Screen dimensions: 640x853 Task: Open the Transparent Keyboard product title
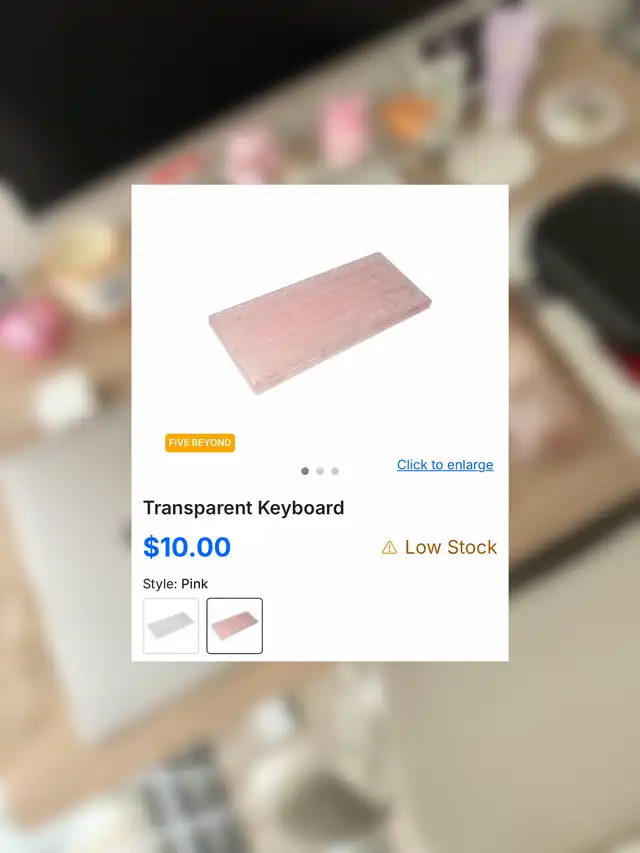(x=243, y=508)
